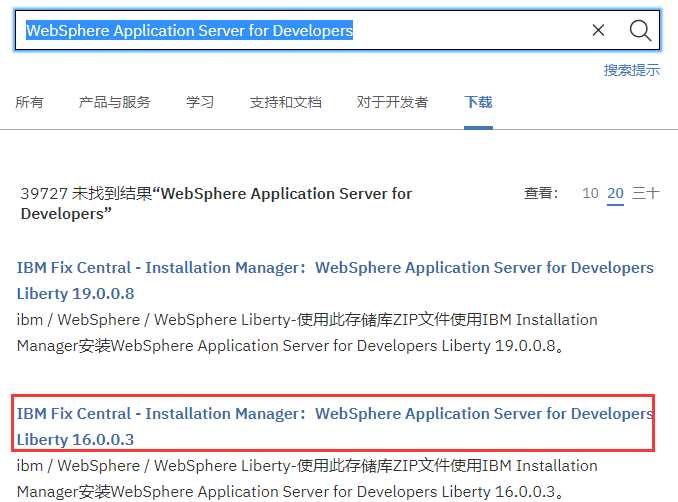The image size is (678, 502).
Task: Click the 39727 results count text
Action: [216, 203]
